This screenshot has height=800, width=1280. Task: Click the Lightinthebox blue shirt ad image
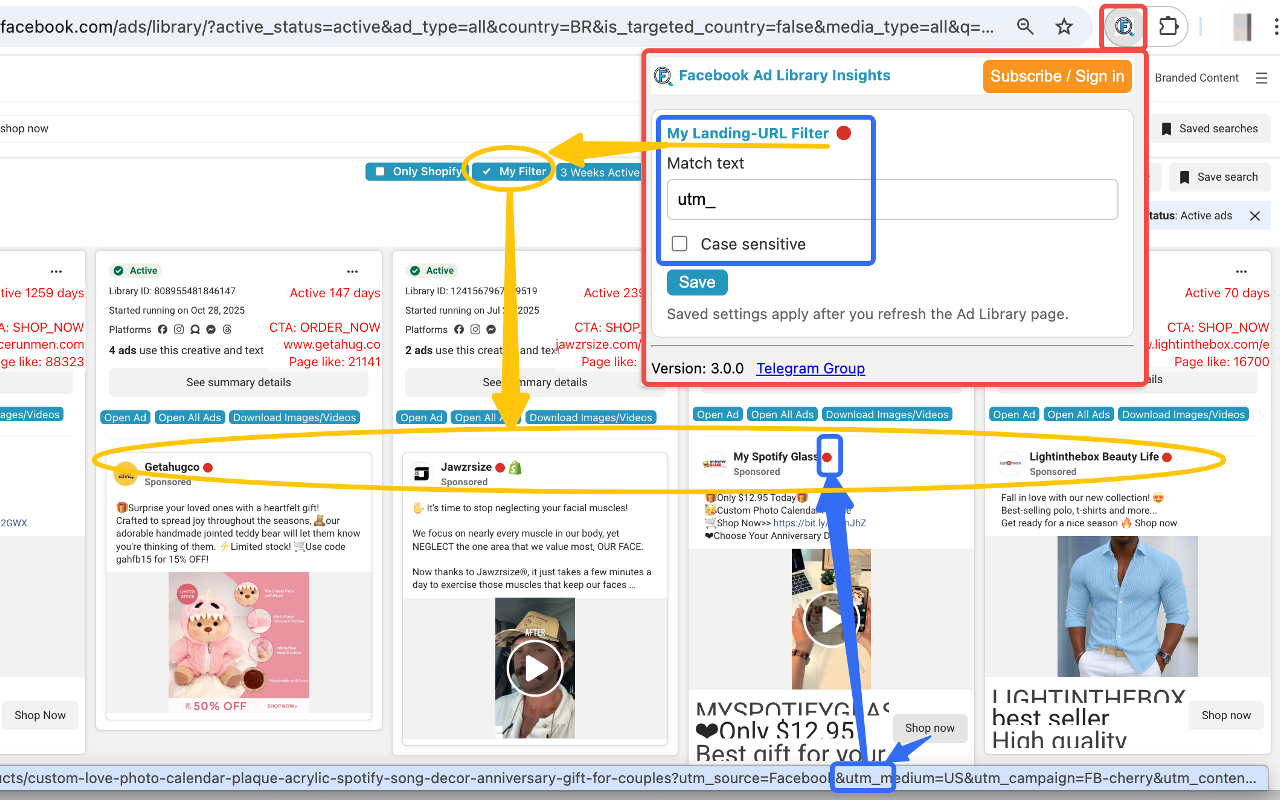(x=1125, y=607)
